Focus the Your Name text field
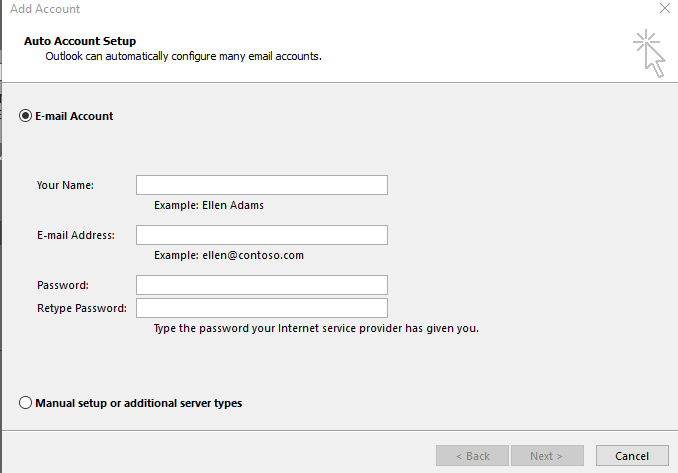 [x=262, y=185]
